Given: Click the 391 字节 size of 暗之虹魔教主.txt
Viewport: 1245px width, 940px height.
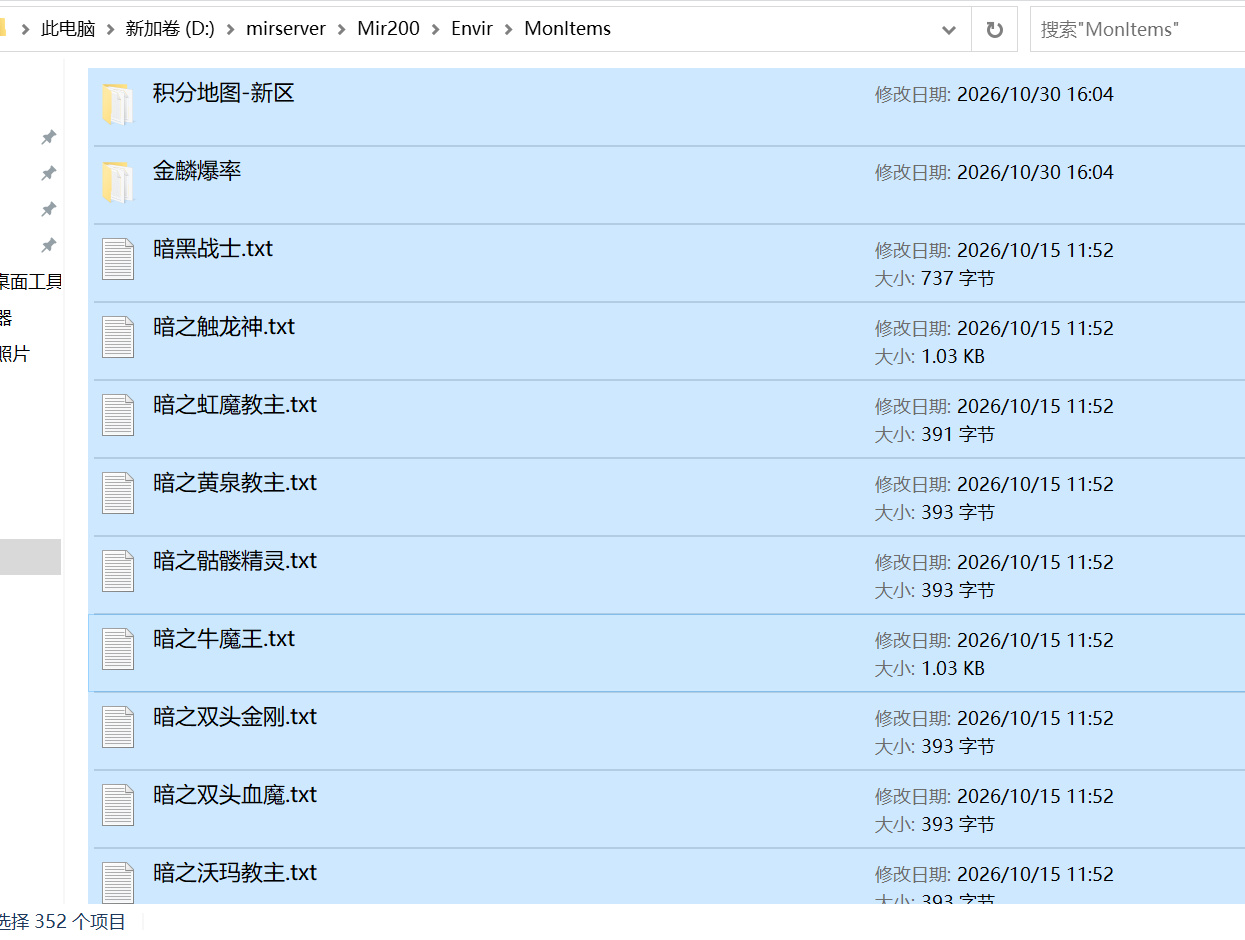Looking at the screenshot, I should (x=957, y=434).
